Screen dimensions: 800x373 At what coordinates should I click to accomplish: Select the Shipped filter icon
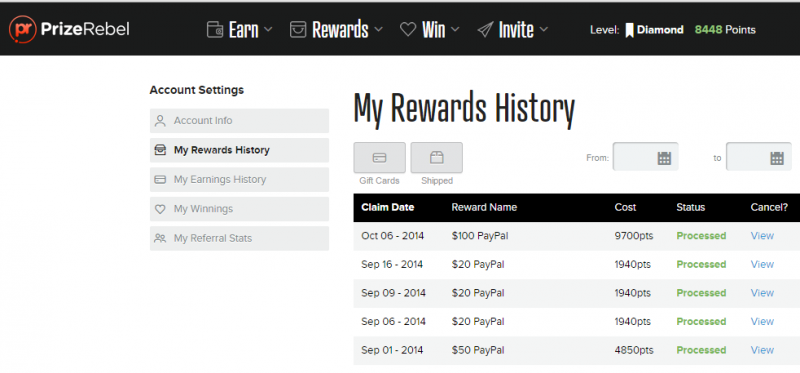point(437,158)
